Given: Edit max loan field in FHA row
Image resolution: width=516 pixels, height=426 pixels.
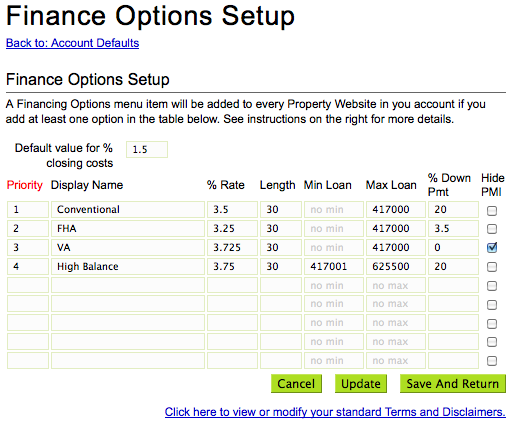Looking at the screenshot, I should pyautogui.click(x=396, y=229).
